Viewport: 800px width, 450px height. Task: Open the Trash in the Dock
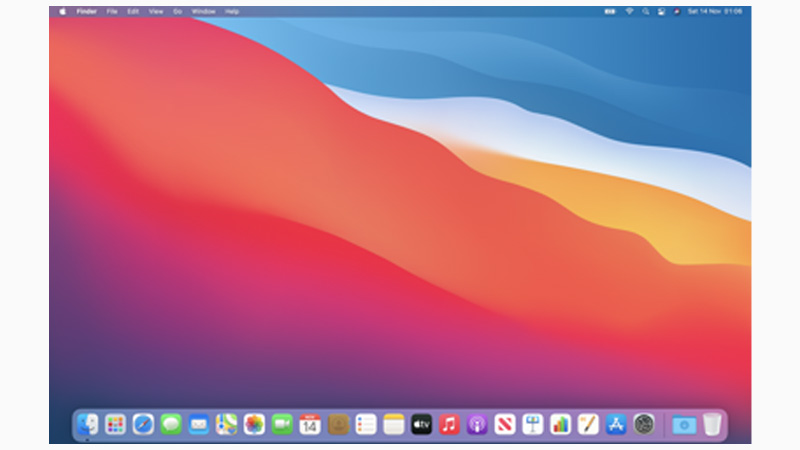pos(712,424)
